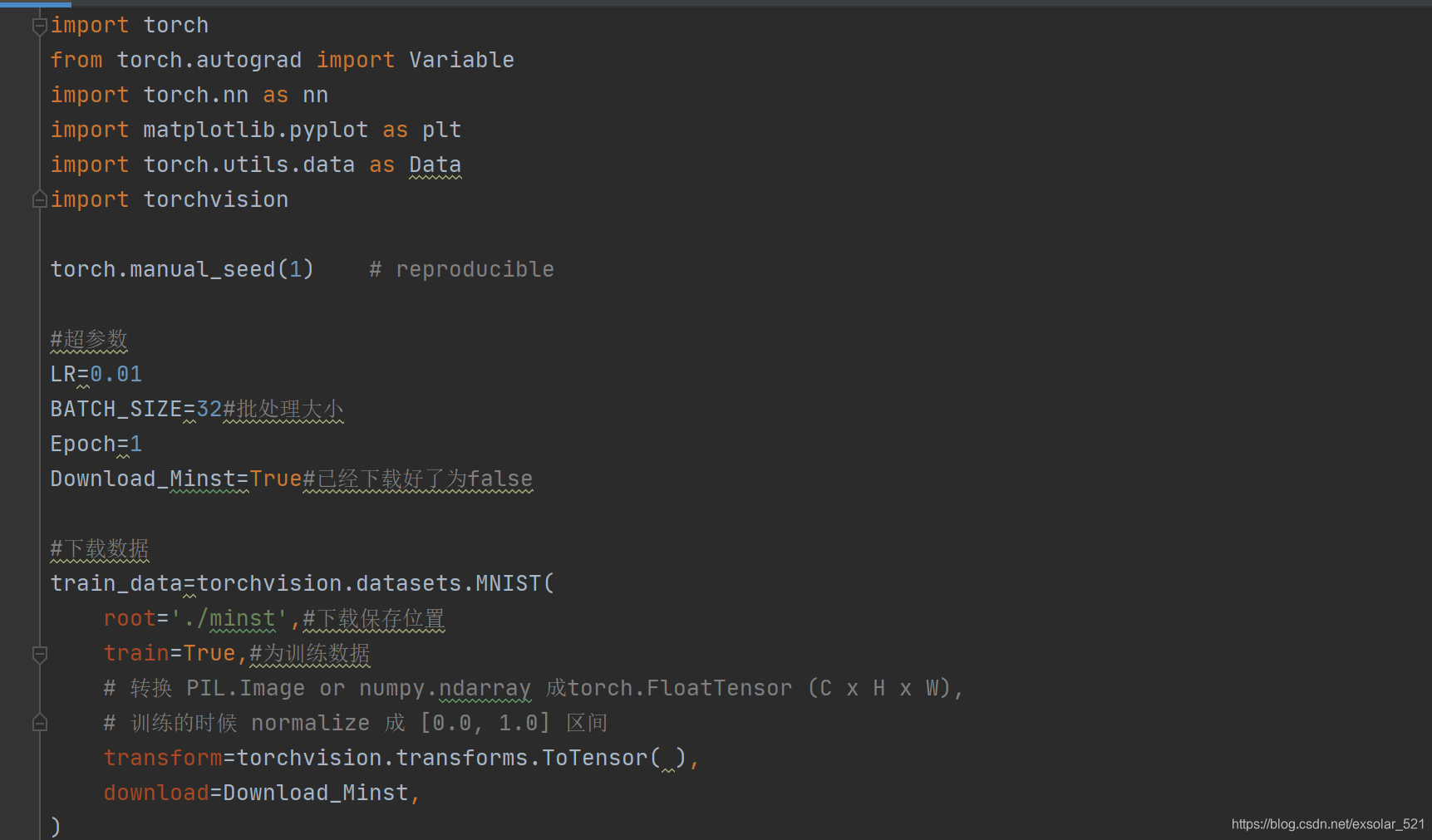The image size is (1432, 840).
Task: Click './minst' string literal
Action: [x=229, y=619]
